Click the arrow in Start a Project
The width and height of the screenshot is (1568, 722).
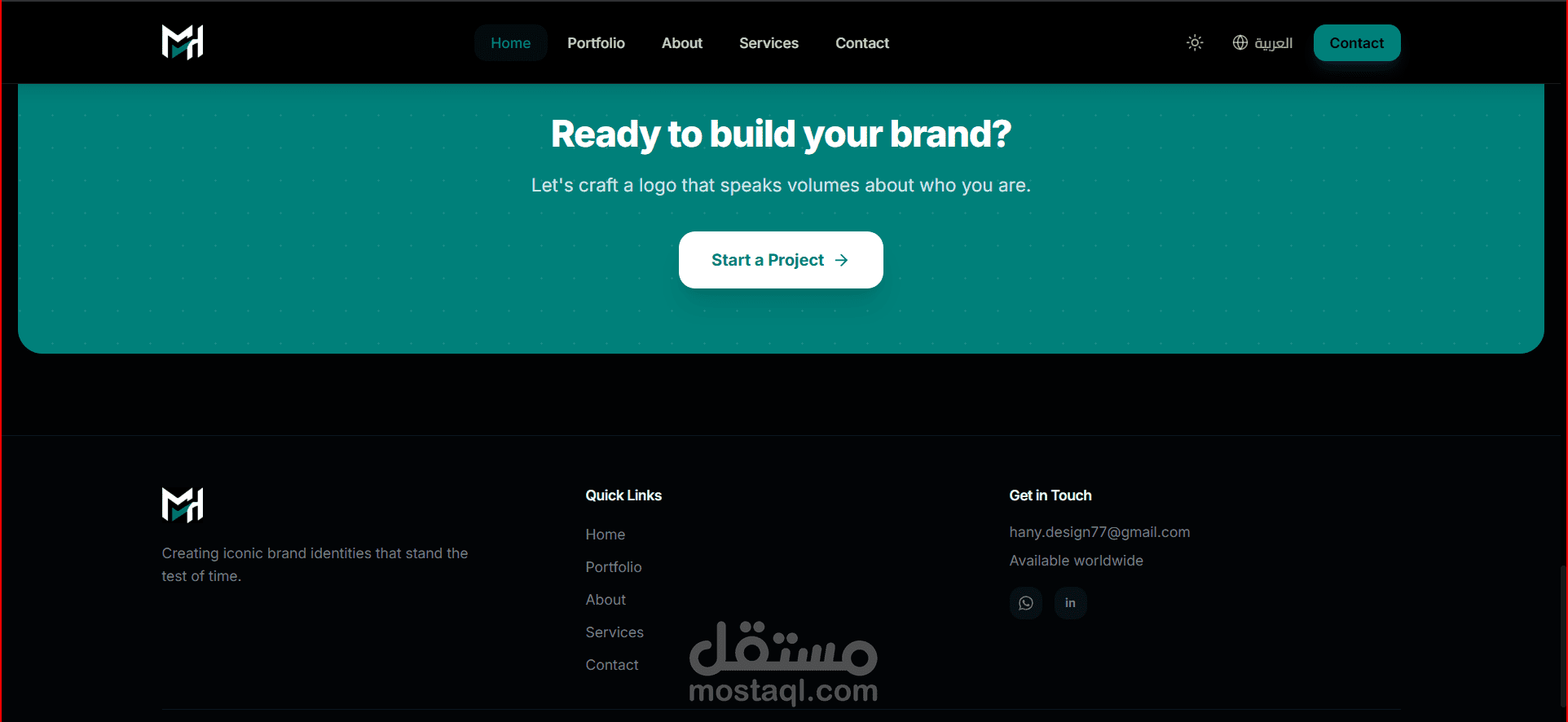[x=842, y=260]
